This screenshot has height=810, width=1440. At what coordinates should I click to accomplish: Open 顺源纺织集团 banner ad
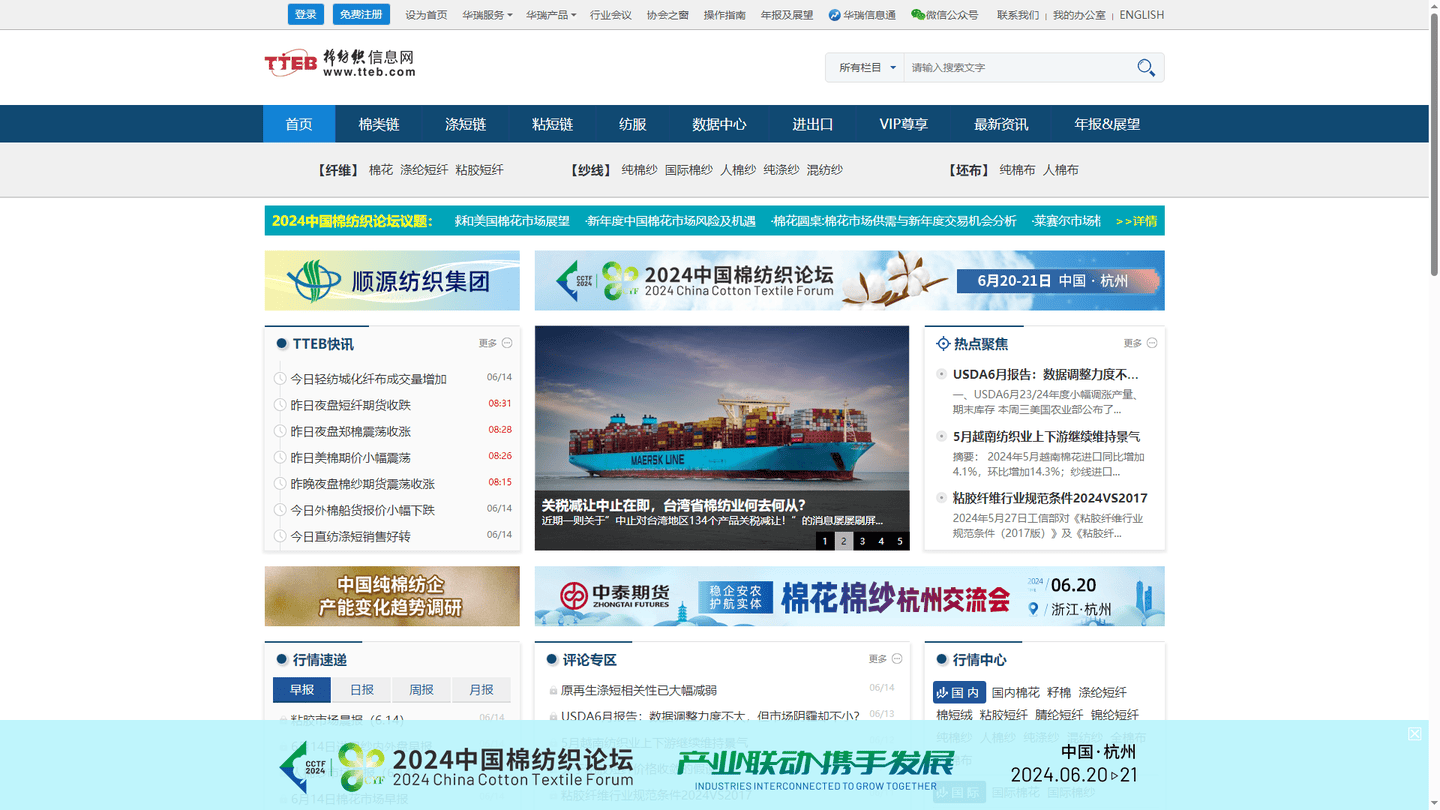tap(392, 280)
